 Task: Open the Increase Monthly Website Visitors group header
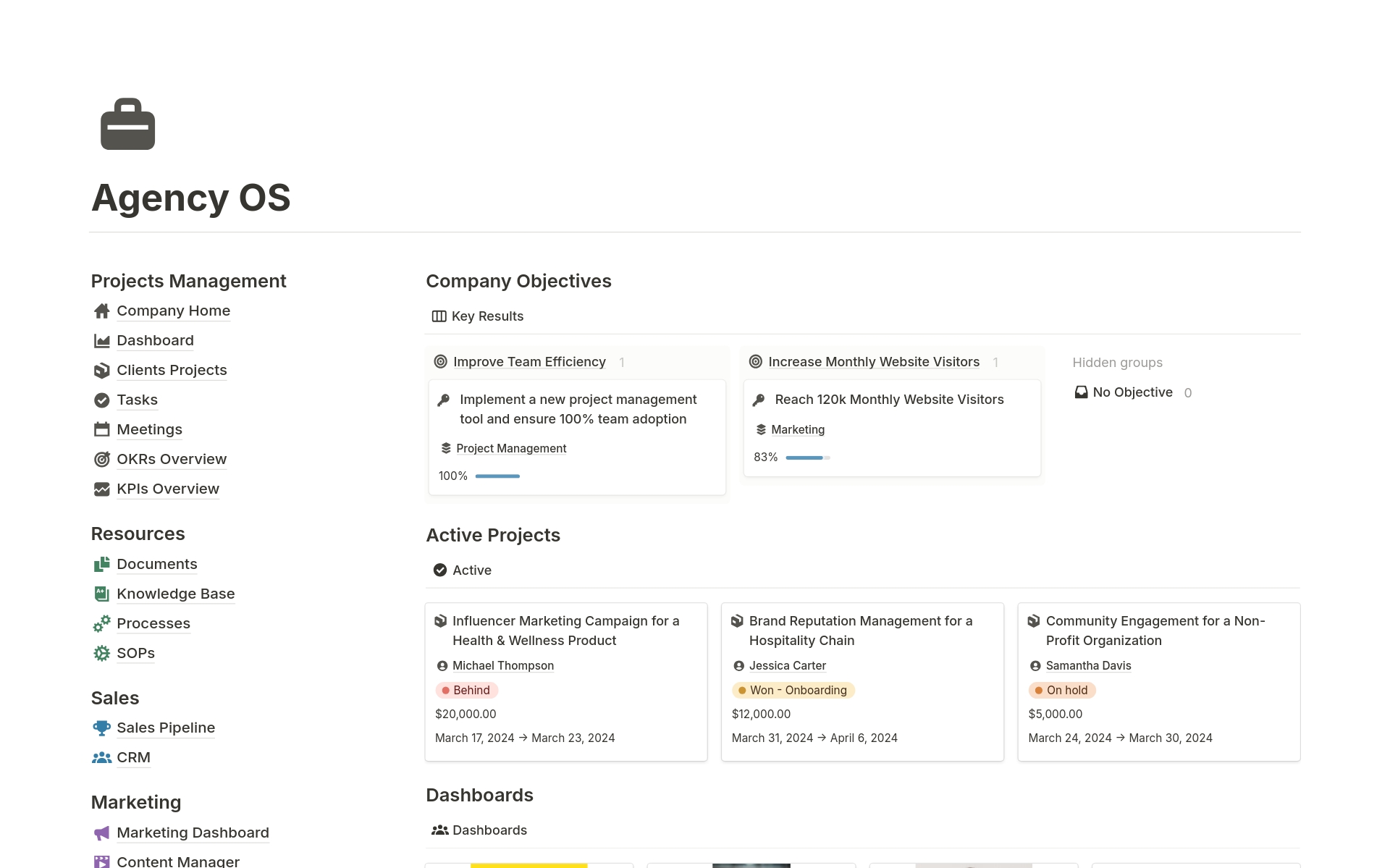(x=873, y=362)
